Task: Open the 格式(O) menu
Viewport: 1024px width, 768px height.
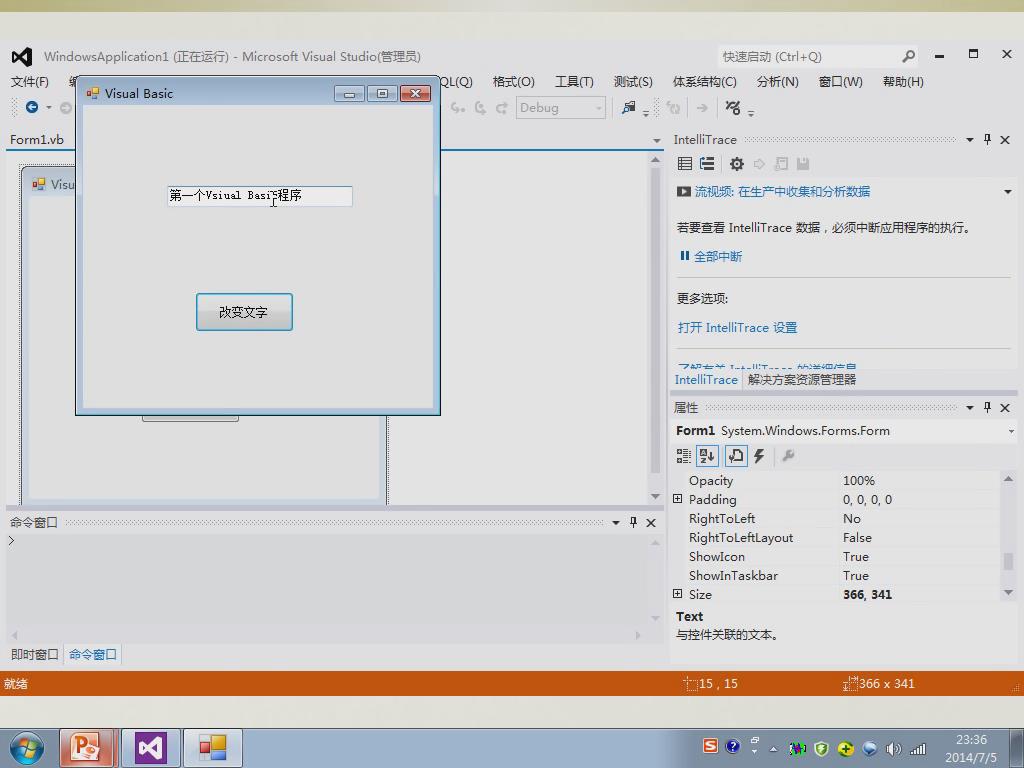Action: tap(513, 82)
